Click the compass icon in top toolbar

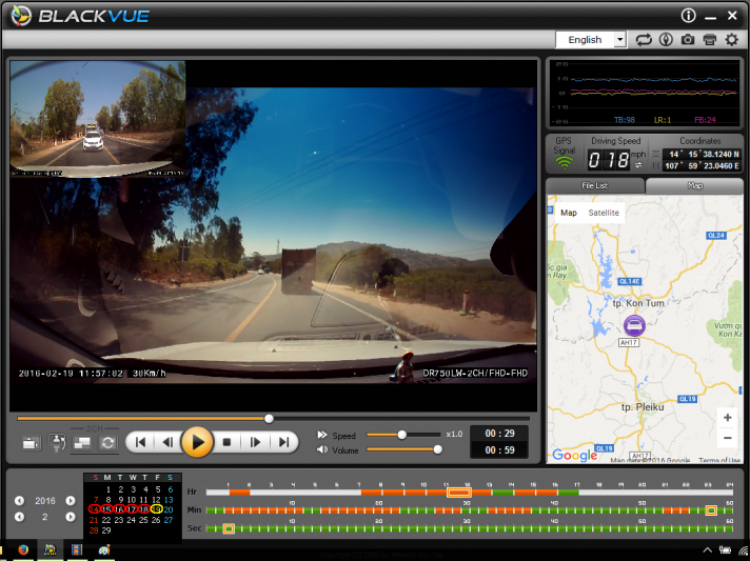[x=666, y=40]
